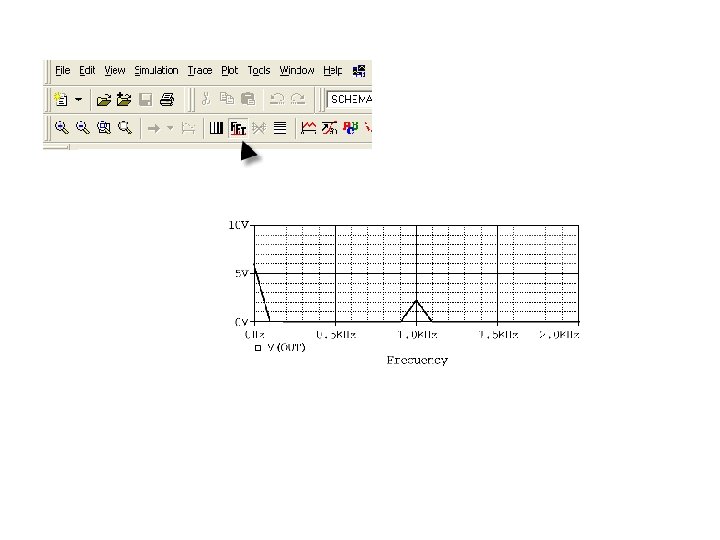Toggle the Log Y Axis horizontal-lines icon
Image resolution: width=720 pixels, height=540 pixels.
pyautogui.click(x=280, y=128)
